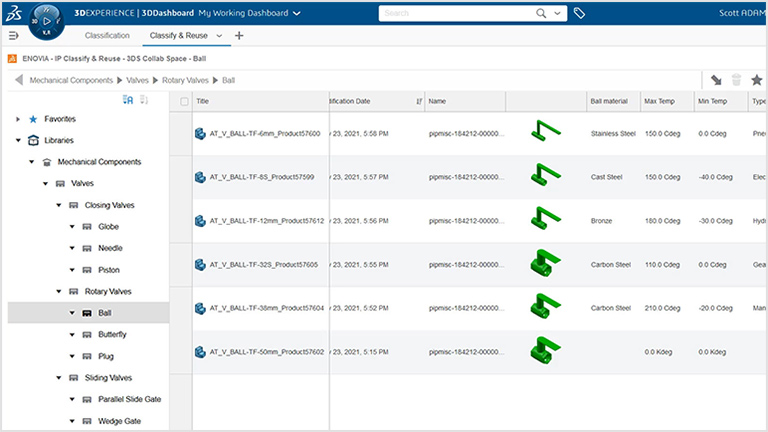Toggle the left sidebar menu icon
This screenshot has height=432, width=768.
click(13, 36)
